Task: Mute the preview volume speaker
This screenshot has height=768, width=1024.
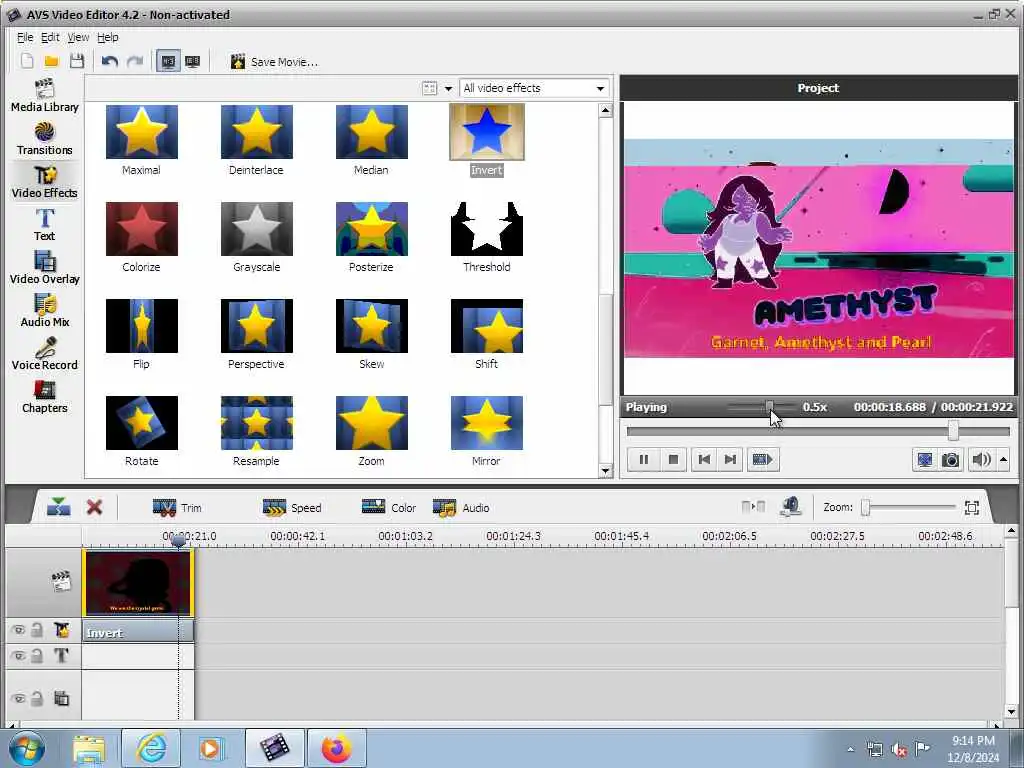Action: [x=981, y=460]
